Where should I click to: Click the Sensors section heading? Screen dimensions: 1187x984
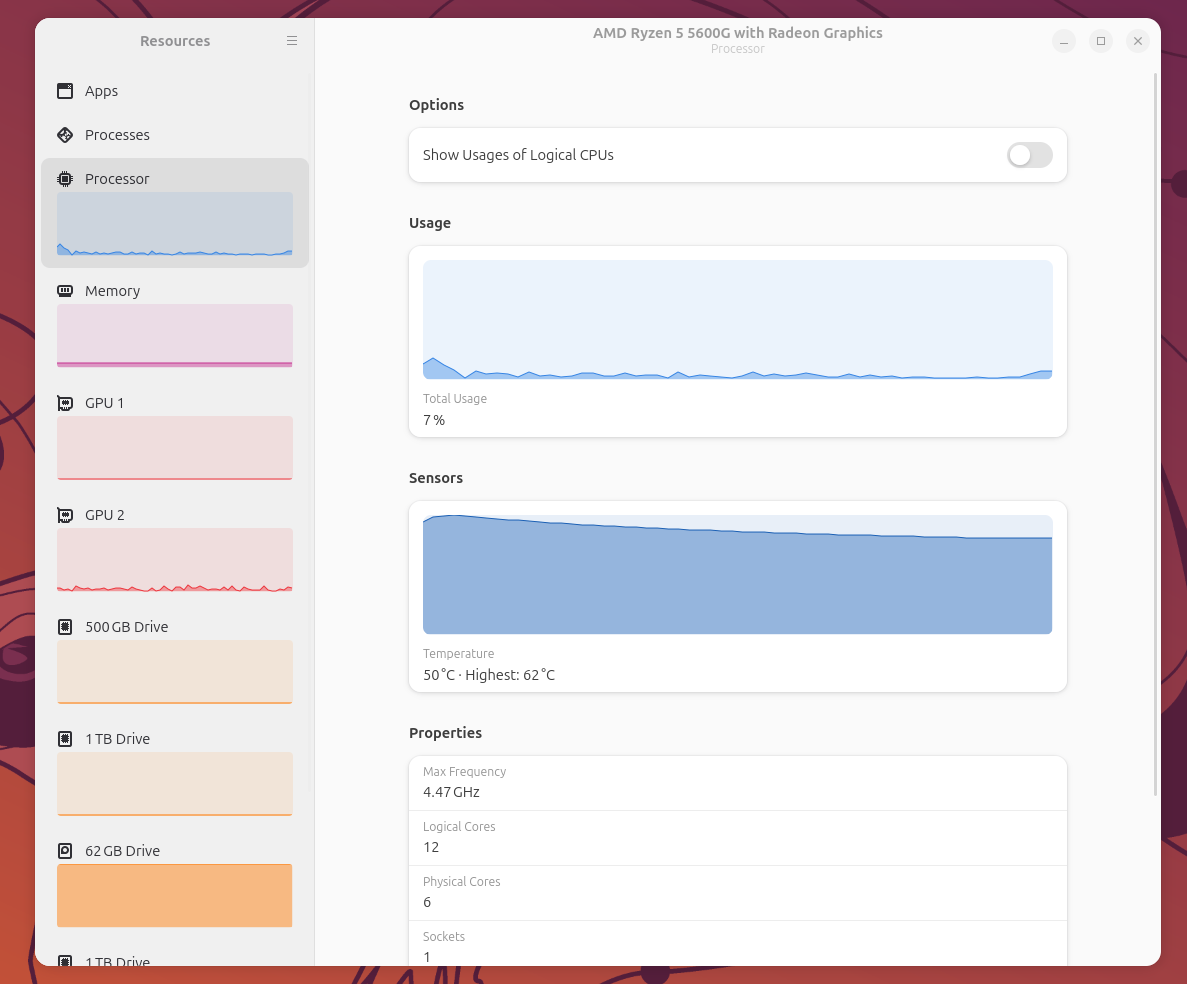(x=435, y=478)
